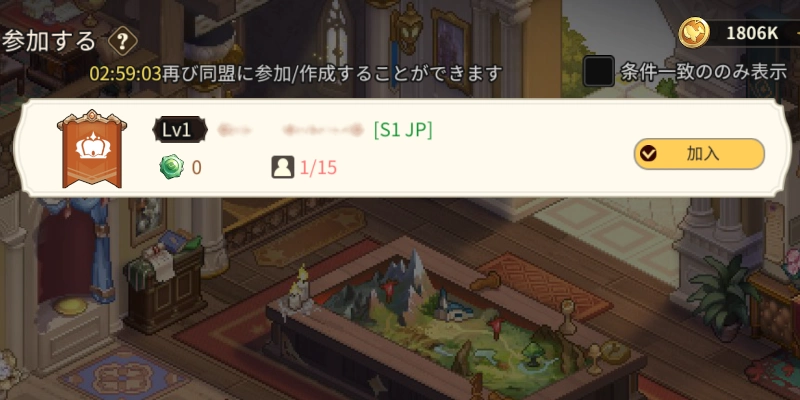
Task: Click the lit candles on the table
Action: point(299,291)
